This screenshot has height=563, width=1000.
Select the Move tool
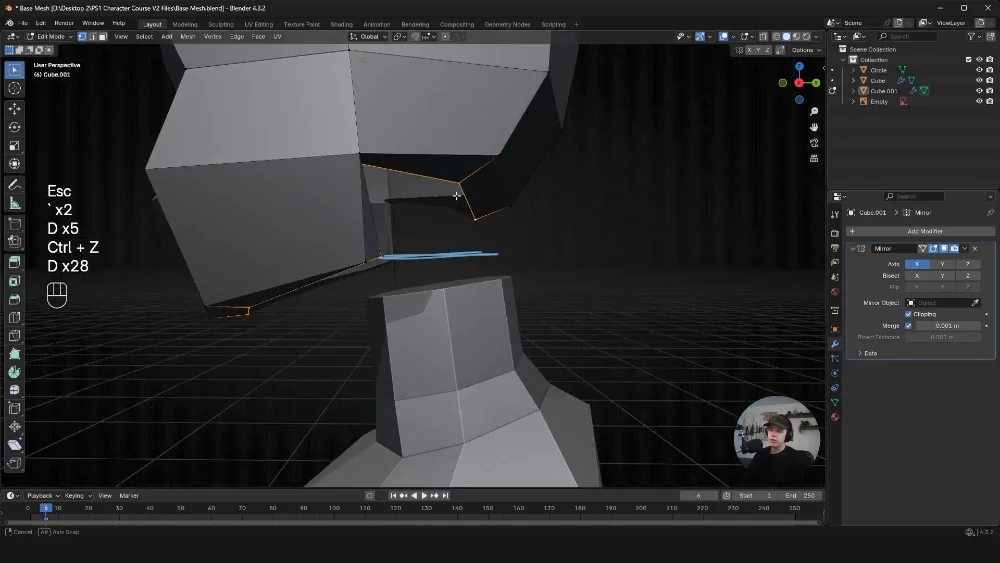14,109
